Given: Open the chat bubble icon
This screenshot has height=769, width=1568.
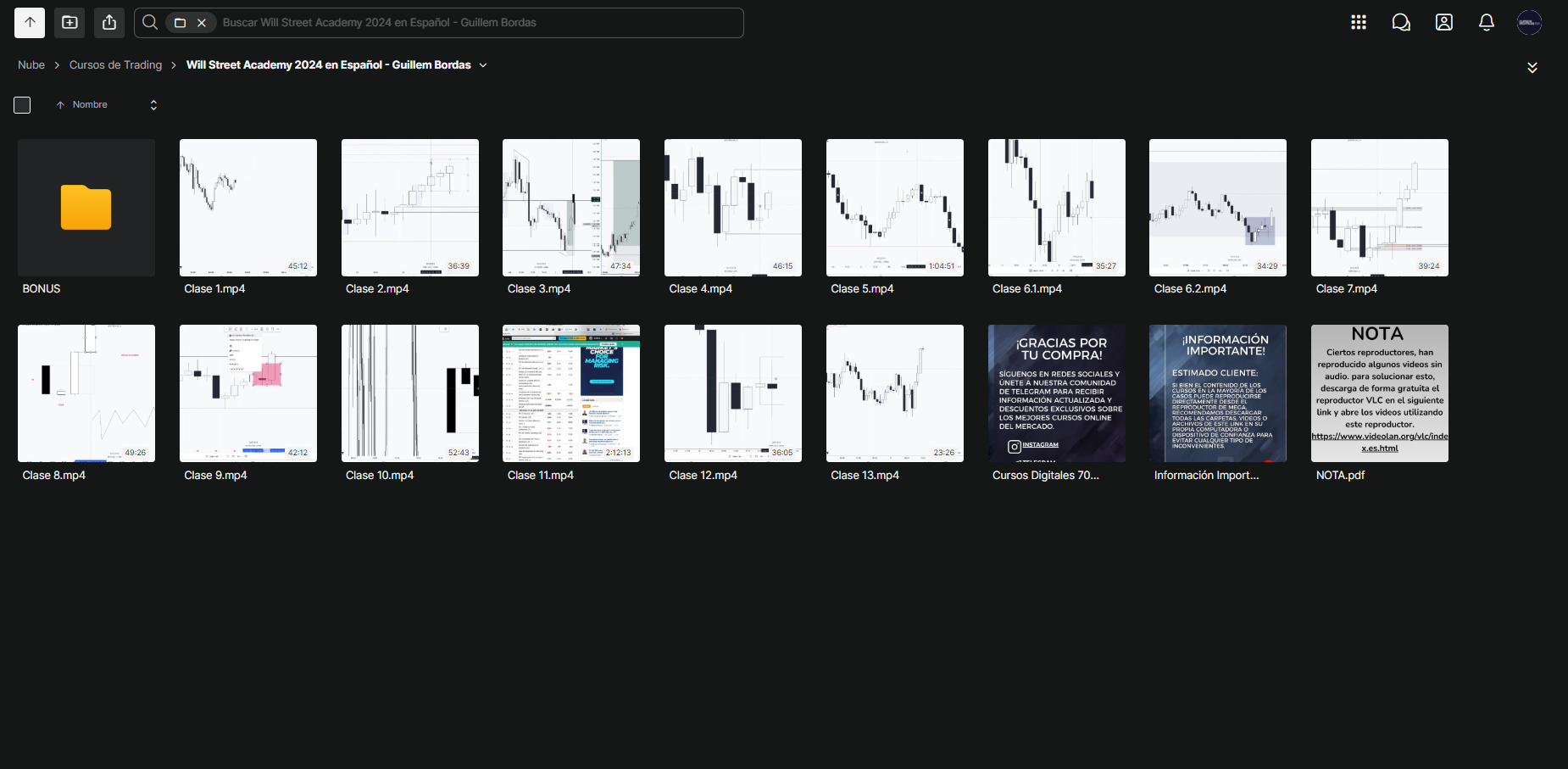Looking at the screenshot, I should [1401, 23].
